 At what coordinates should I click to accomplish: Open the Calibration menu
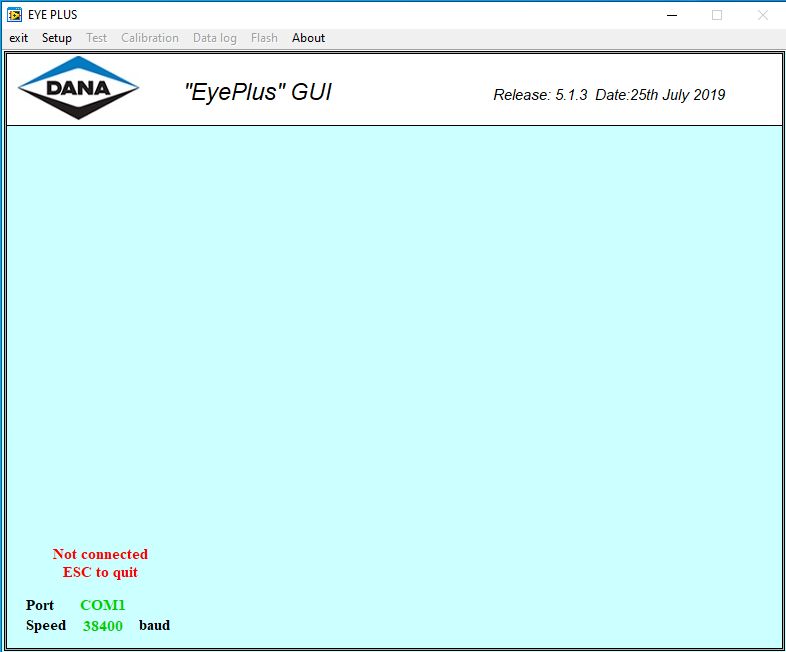click(x=150, y=38)
